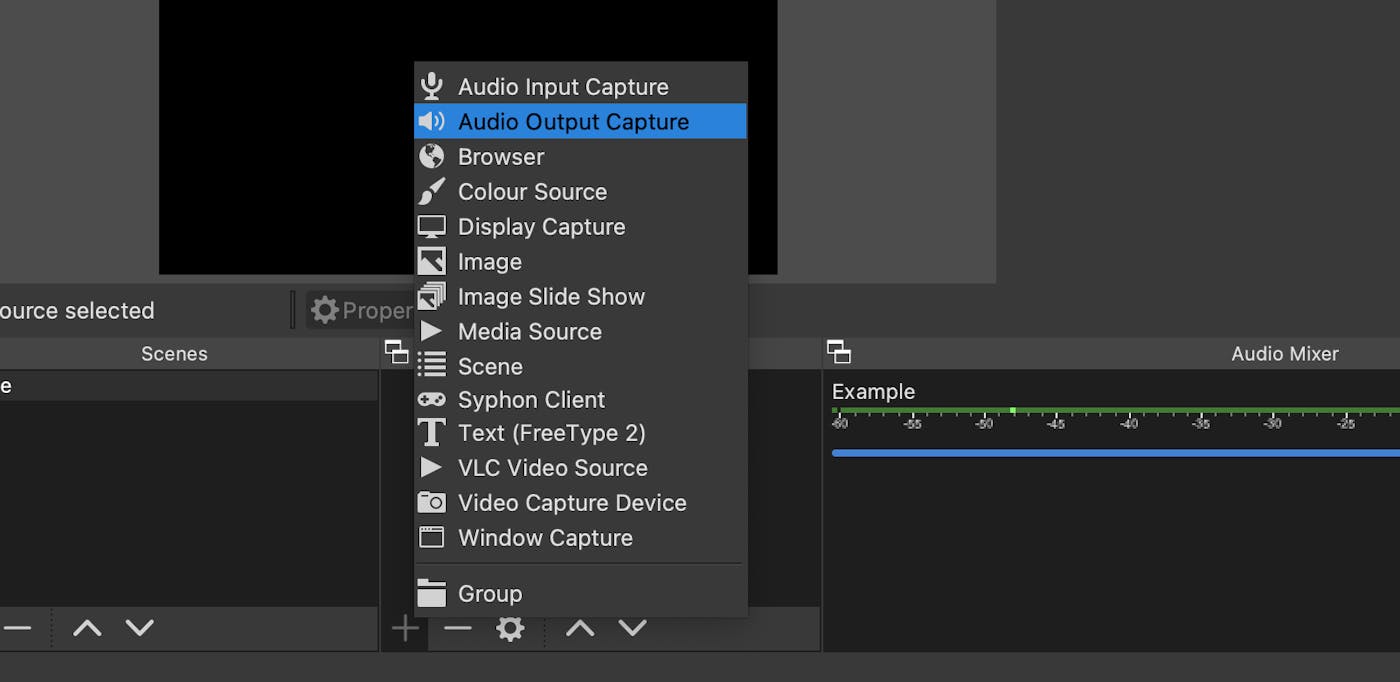Remove the selected source with the minus button
Image resolution: width=1400 pixels, height=682 pixels.
point(458,628)
